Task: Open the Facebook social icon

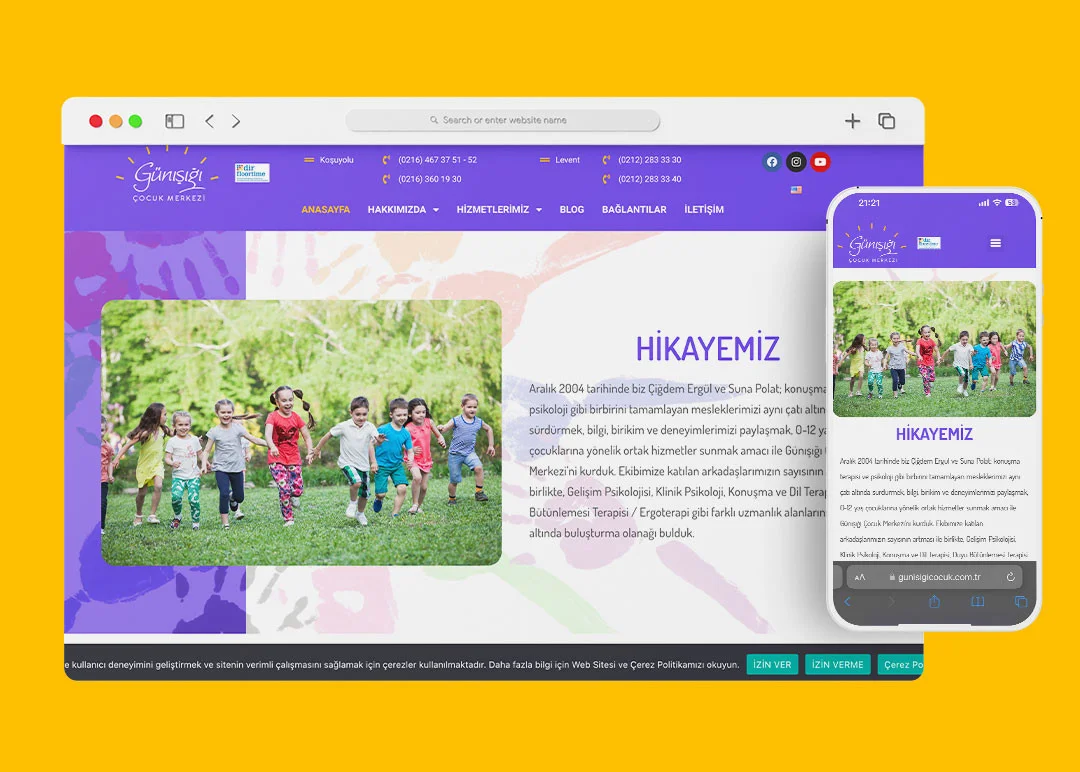Action: click(x=772, y=162)
